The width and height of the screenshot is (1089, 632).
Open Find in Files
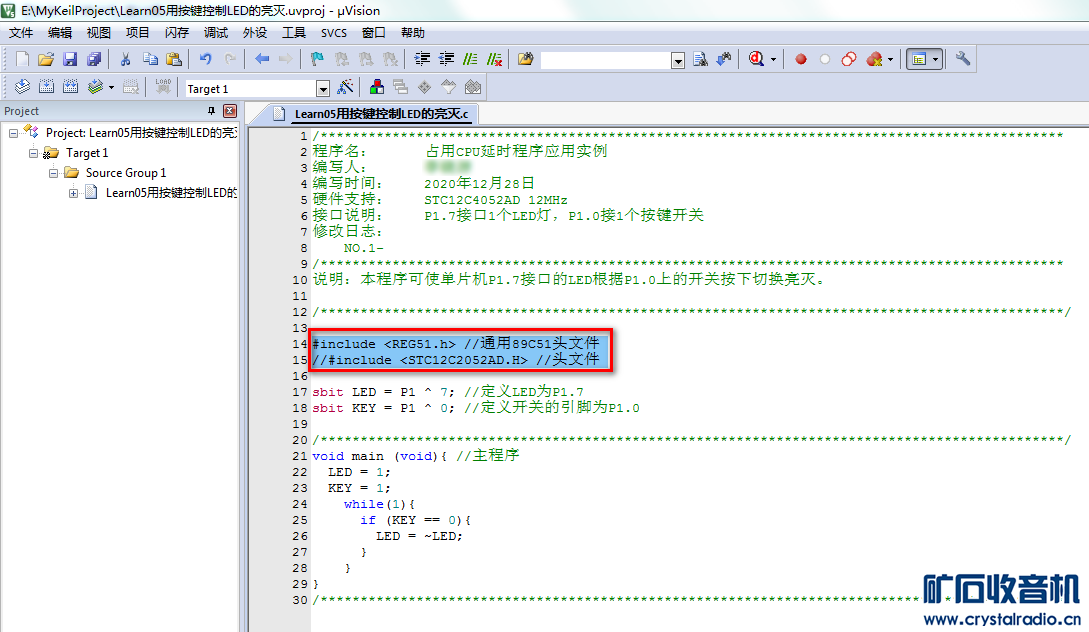point(526,60)
